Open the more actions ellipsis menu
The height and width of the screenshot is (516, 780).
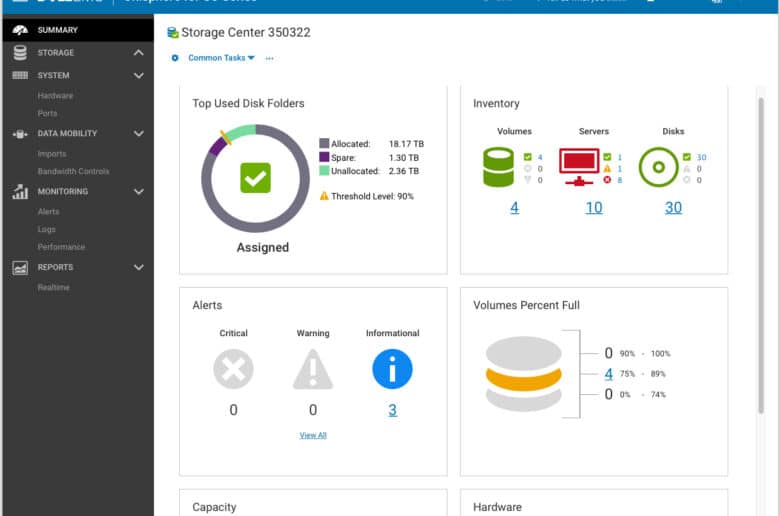[x=269, y=58]
